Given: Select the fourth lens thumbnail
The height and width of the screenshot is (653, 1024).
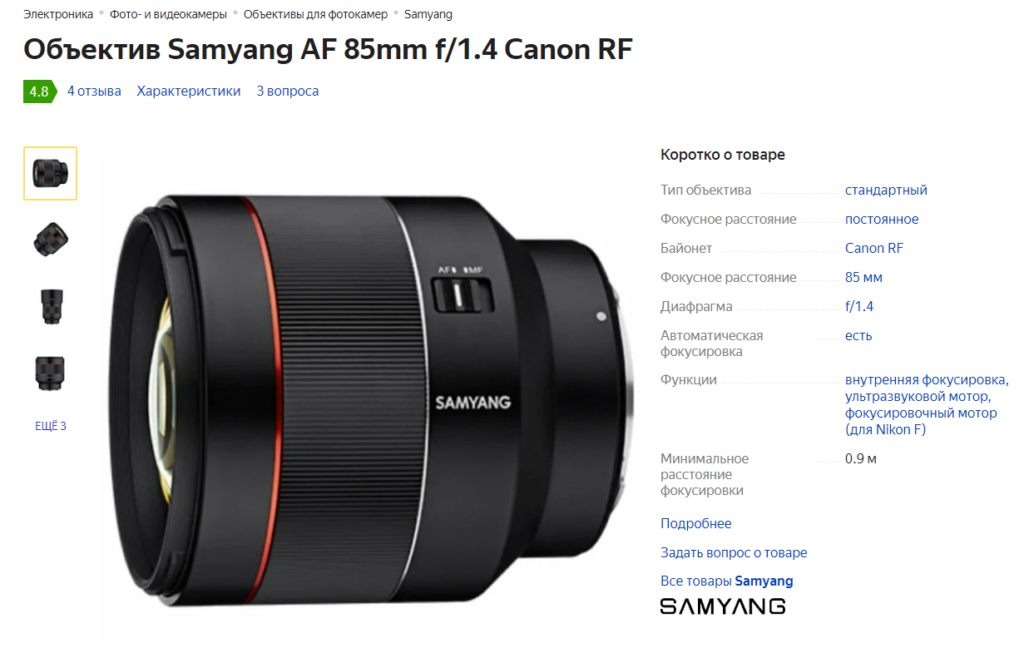Looking at the screenshot, I should (50, 374).
